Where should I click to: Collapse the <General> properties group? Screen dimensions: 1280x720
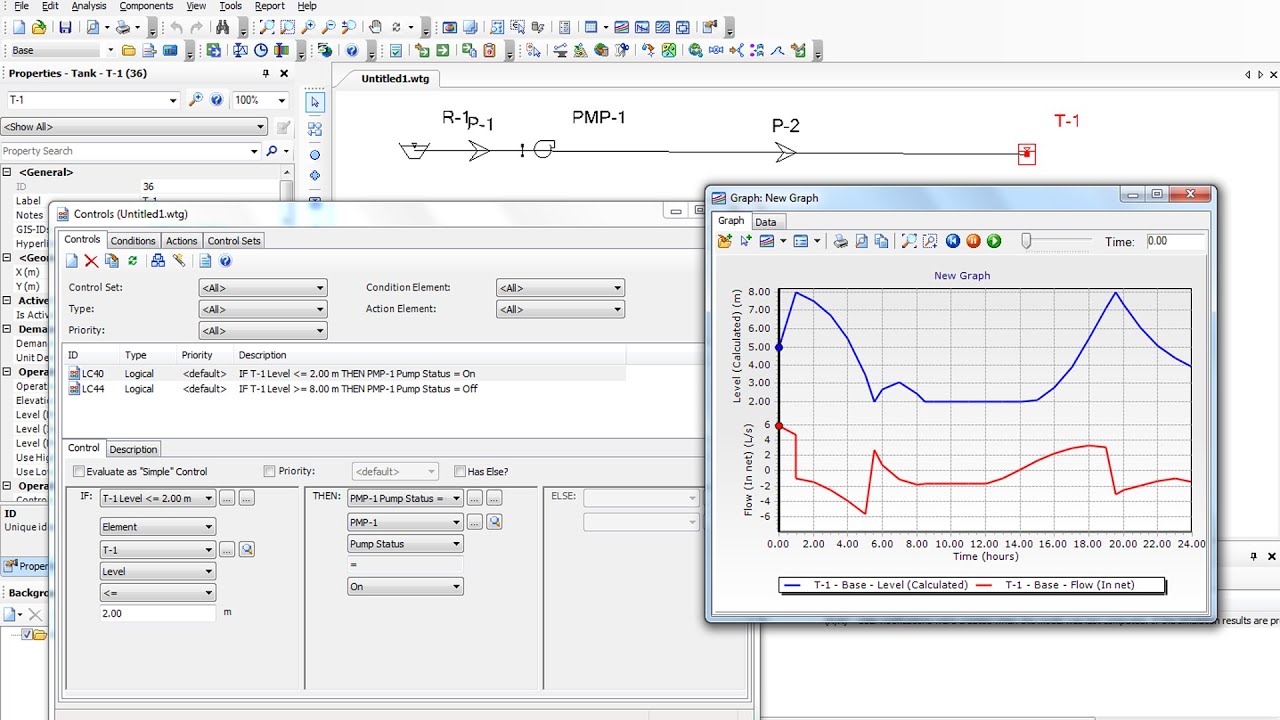[x=8, y=172]
